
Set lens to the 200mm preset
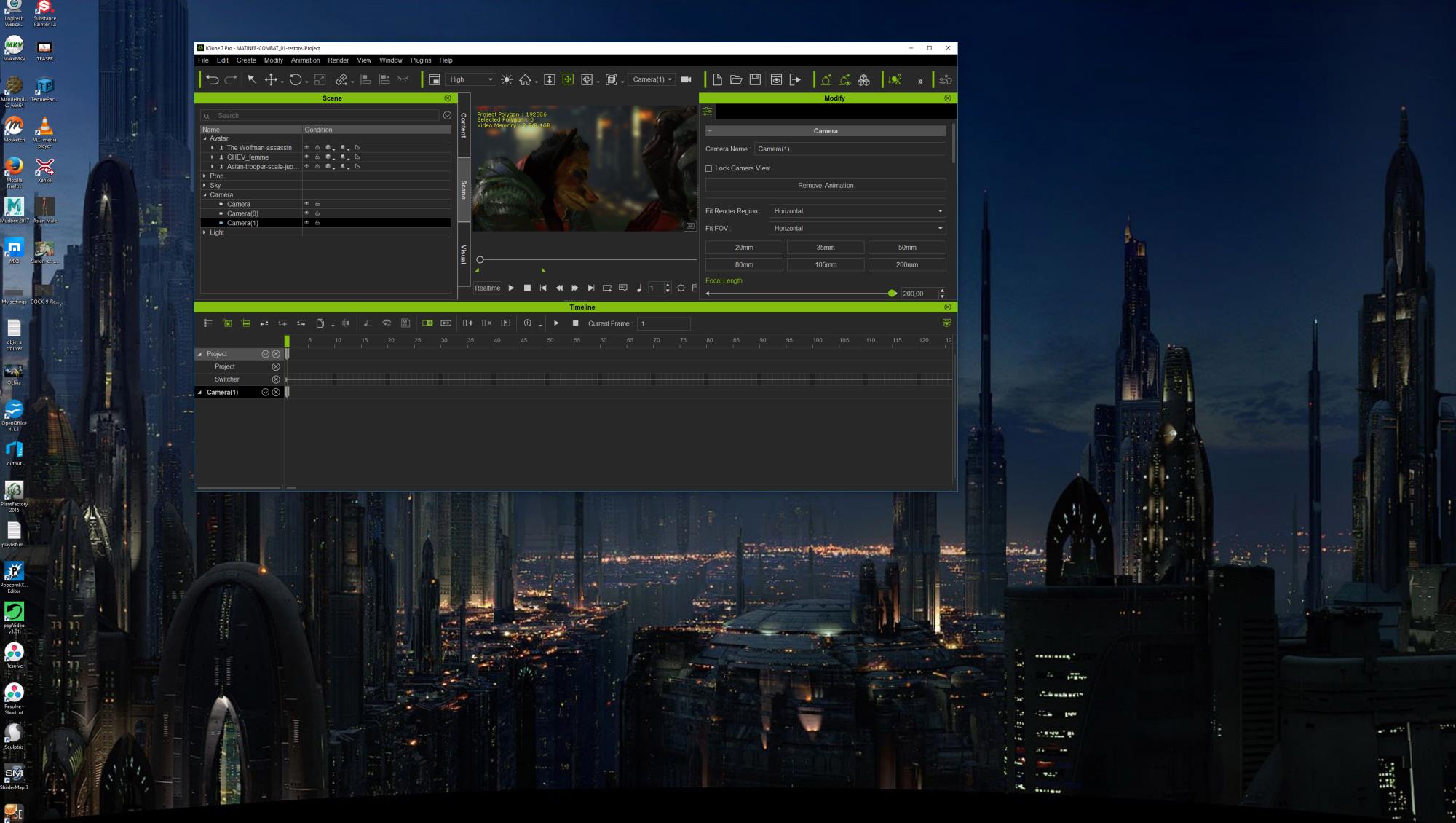(x=907, y=265)
